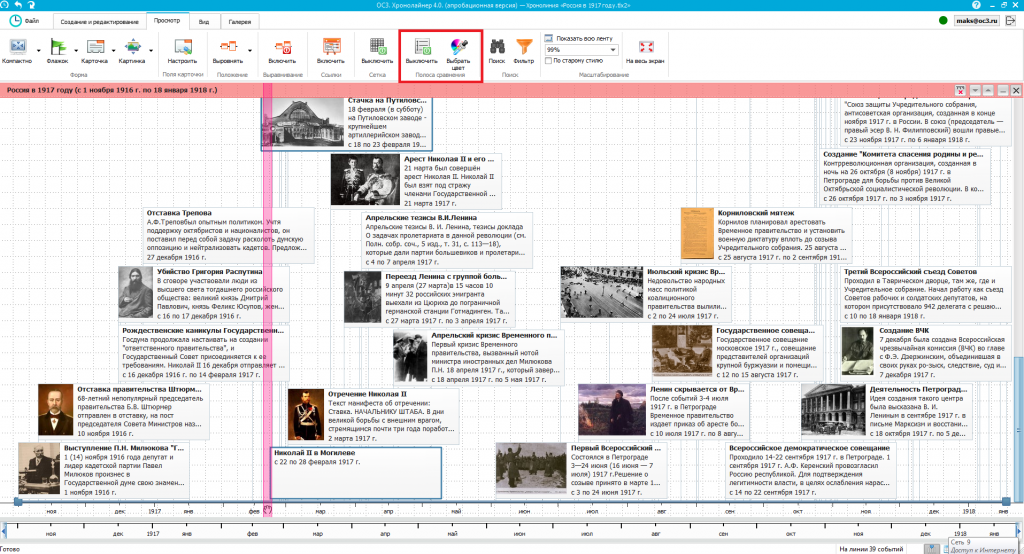The image size is (1024, 554).
Task: Open Поиск binoculars search
Action: pyautogui.click(x=497, y=50)
